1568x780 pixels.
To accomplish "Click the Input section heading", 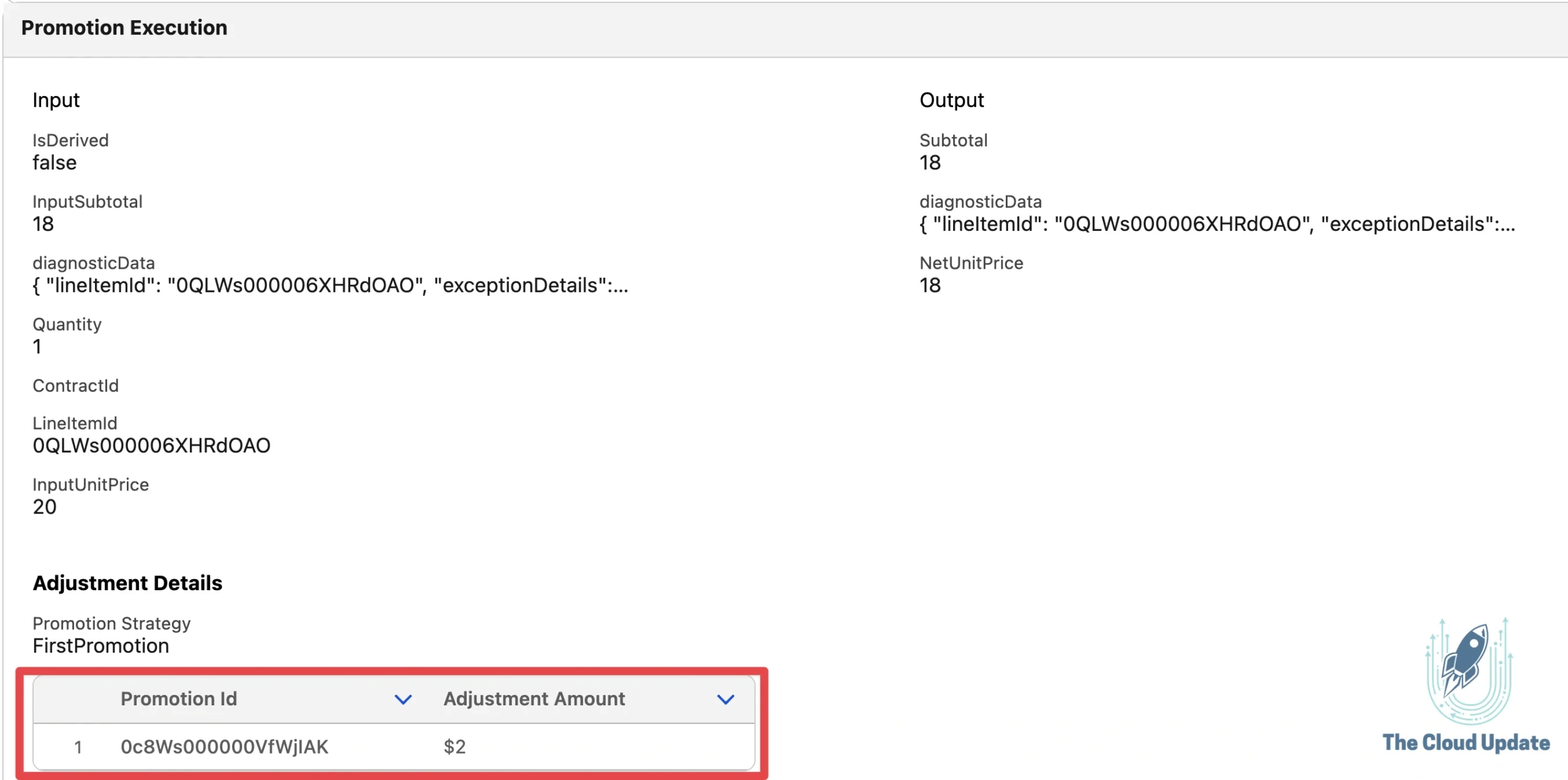I will click(56, 100).
